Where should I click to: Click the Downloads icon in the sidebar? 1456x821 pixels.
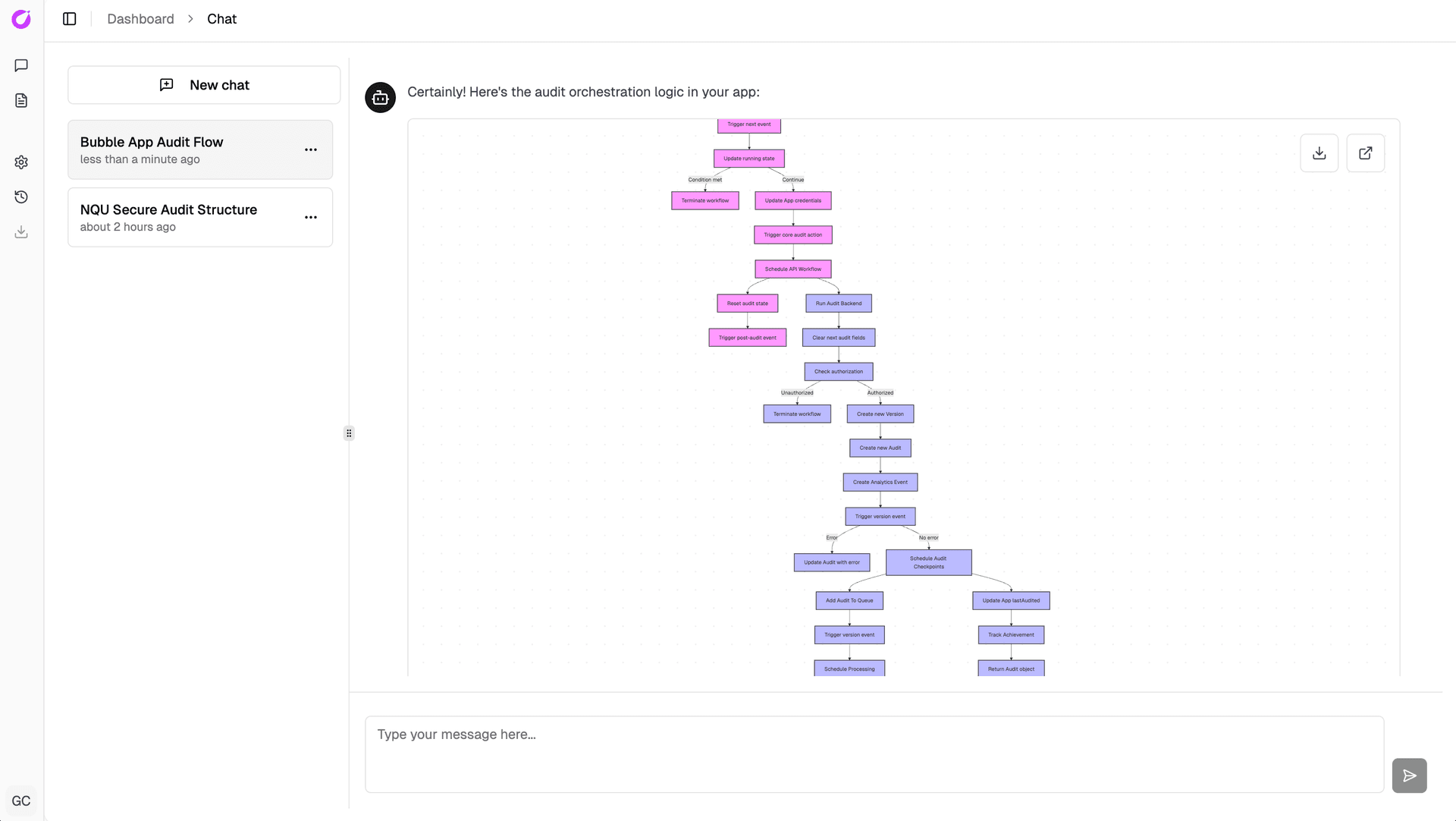coord(20,231)
